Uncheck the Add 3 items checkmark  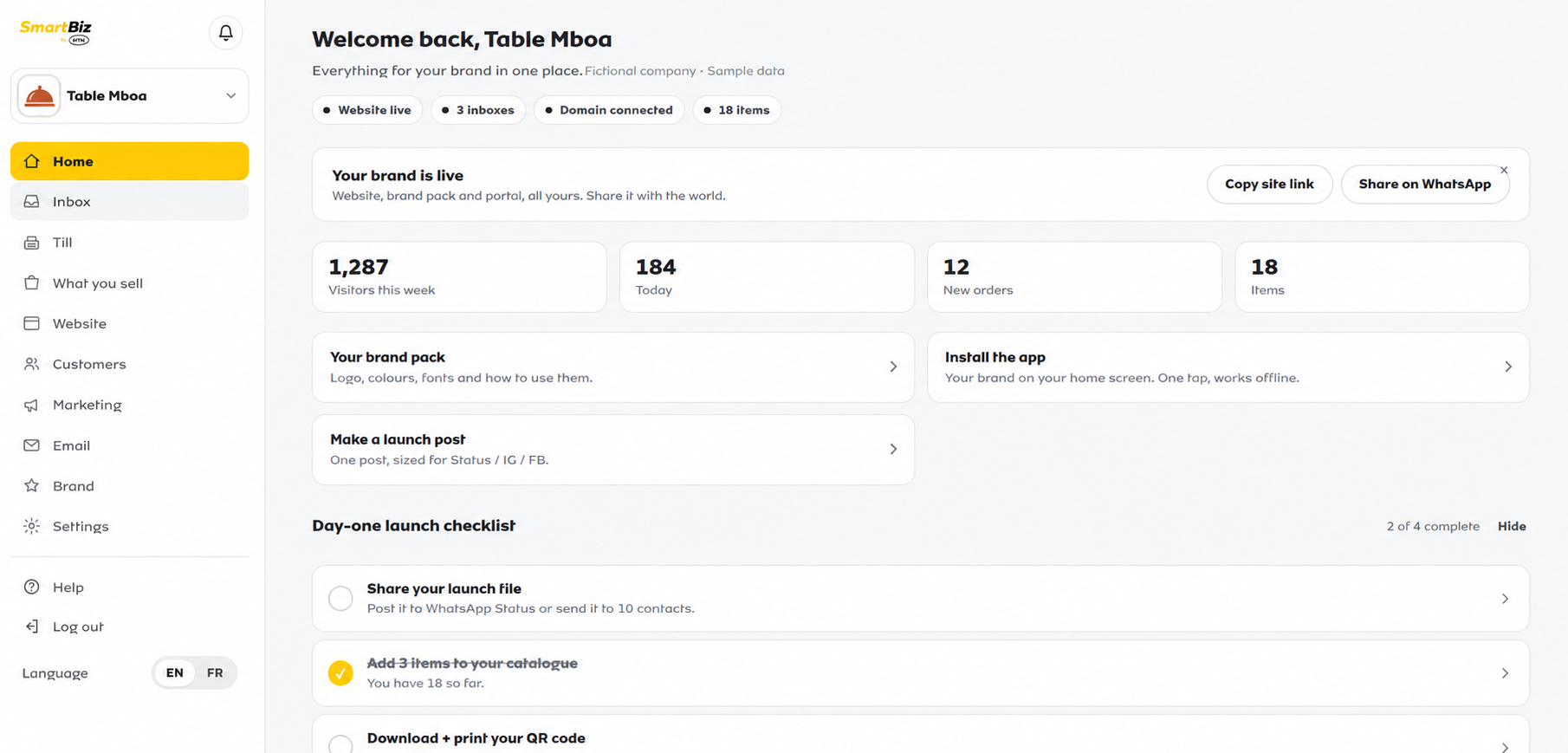click(340, 673)
